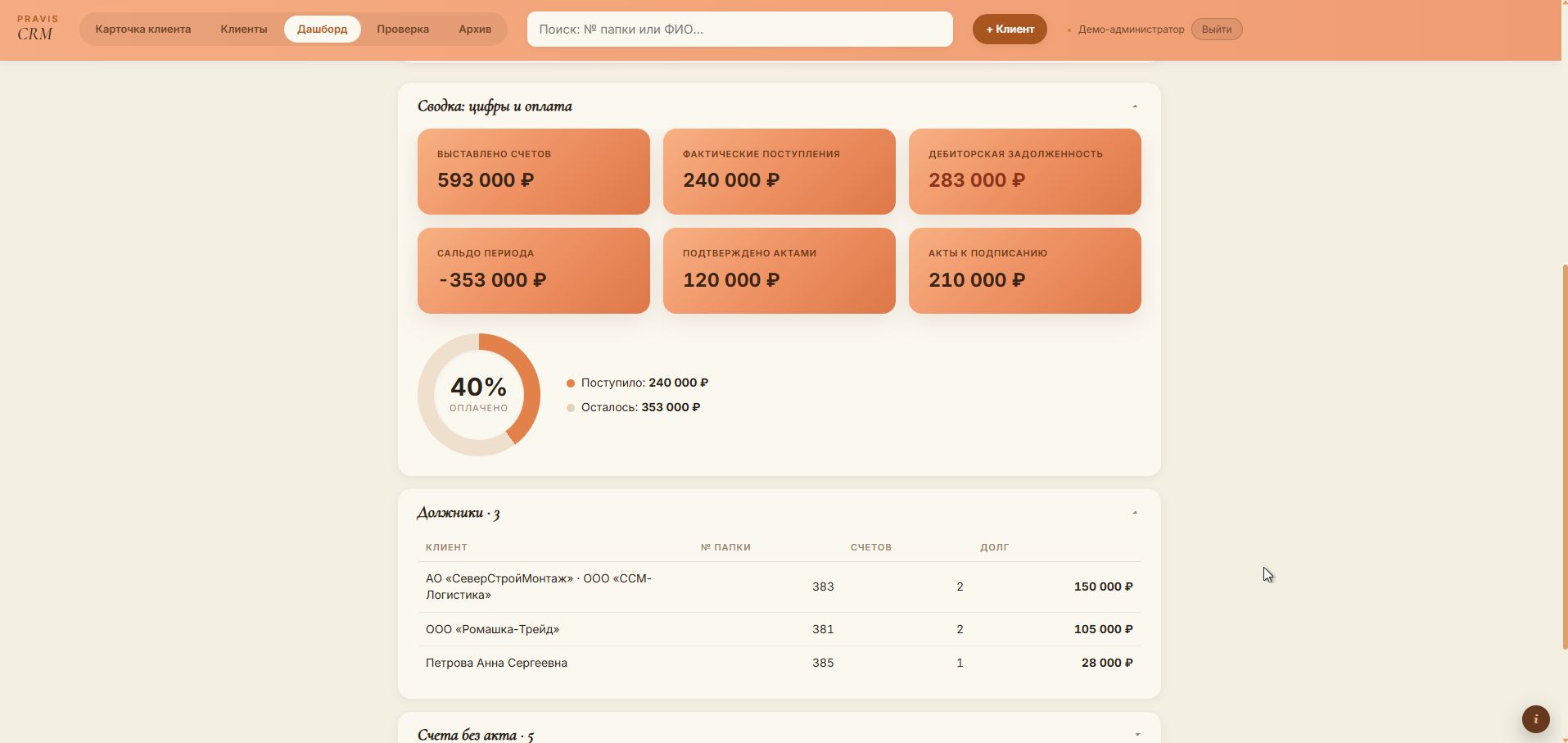Click the Сводка: цифры и оплата title

pos(495,106)
